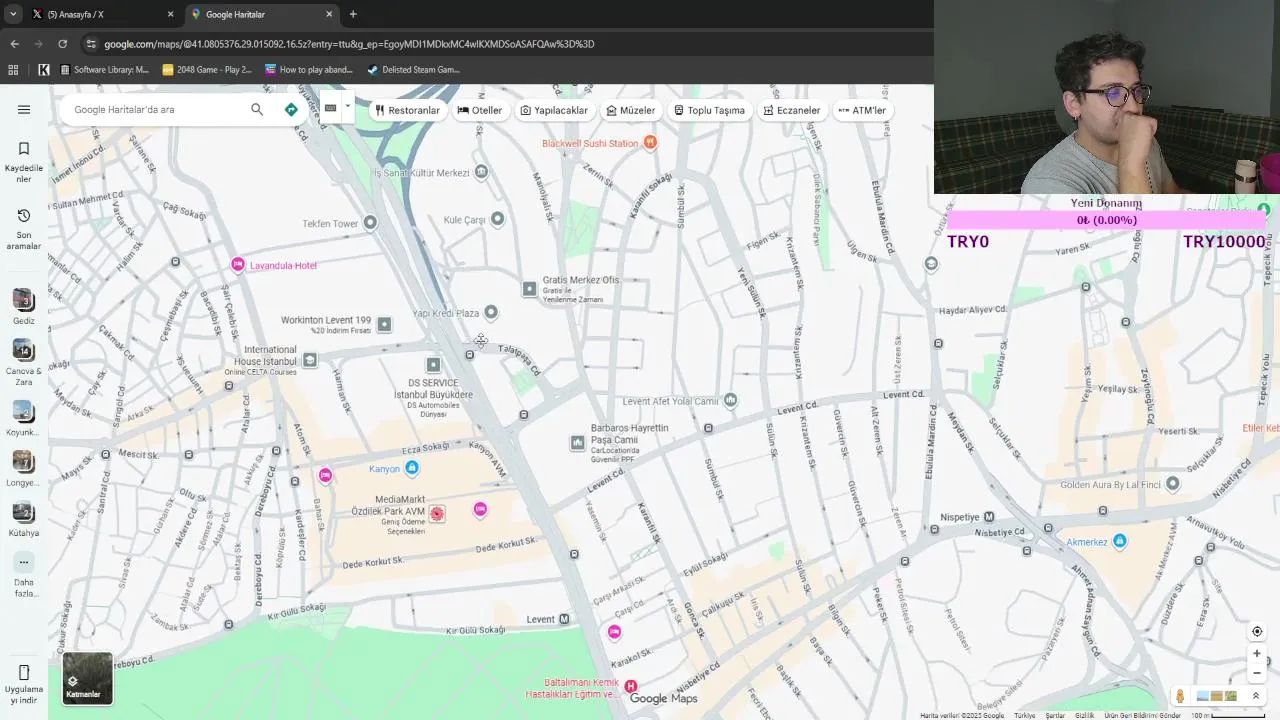This screenshot has height=720, width=1280.
Task: Open Kaydedilenler saved places
Action: tap(24, 160)
